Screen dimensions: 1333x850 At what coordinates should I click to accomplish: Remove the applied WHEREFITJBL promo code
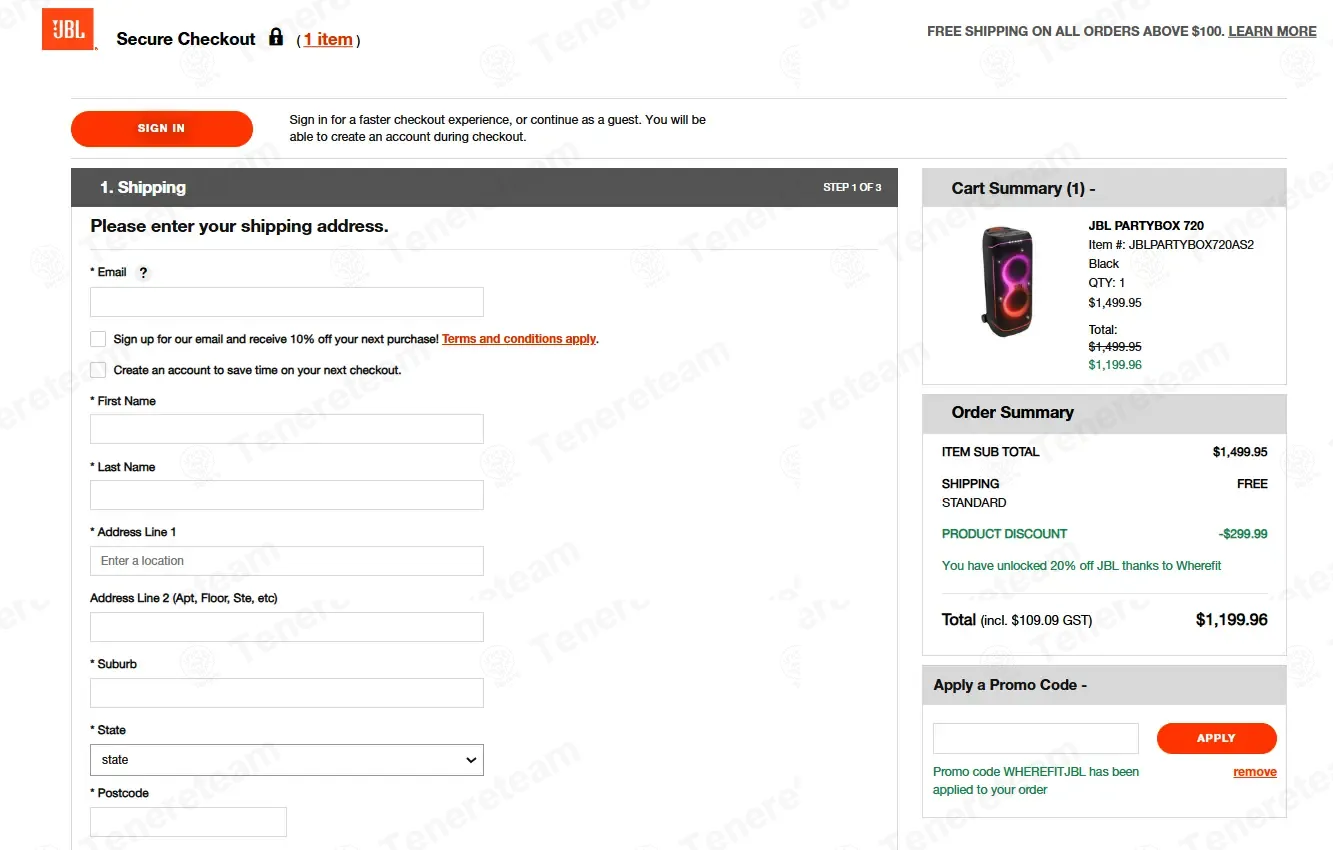[1254, 772]
